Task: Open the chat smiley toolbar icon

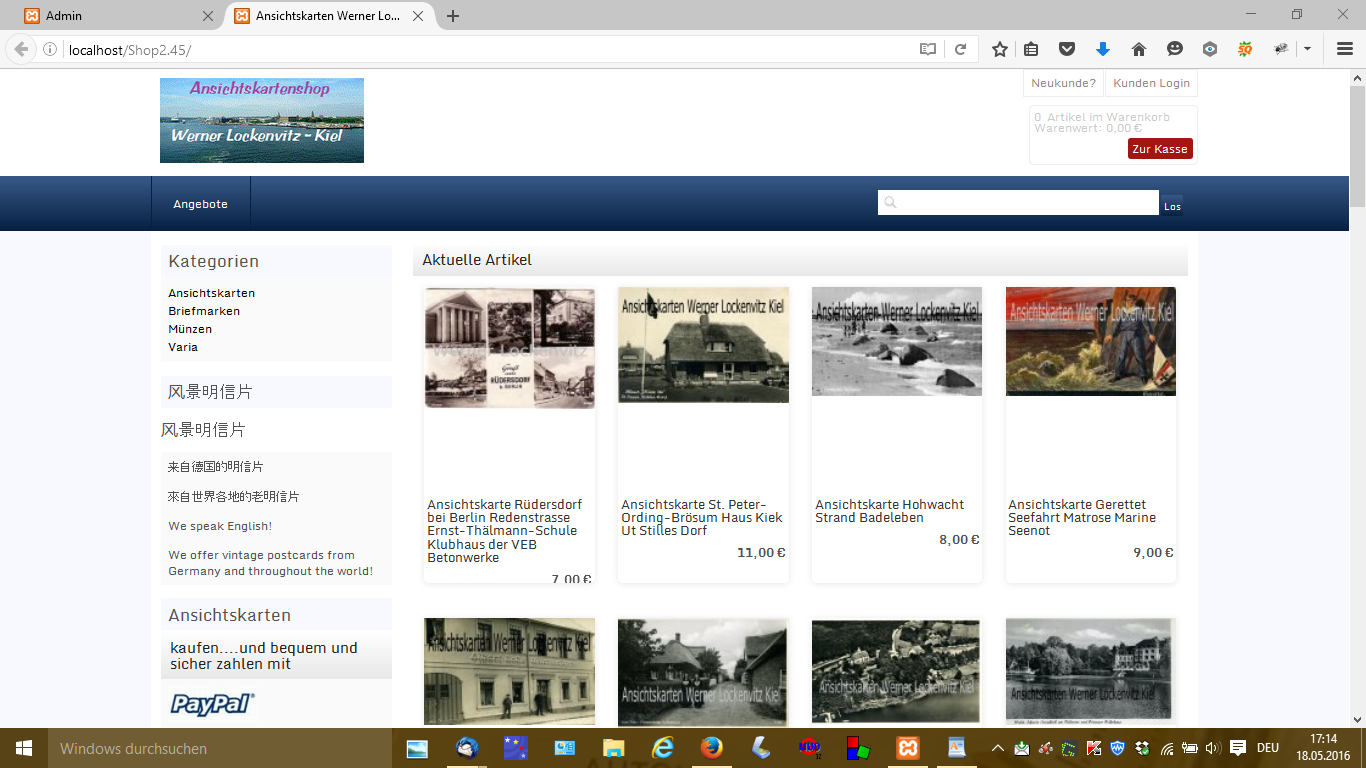Action: (x=1175, y=49)
